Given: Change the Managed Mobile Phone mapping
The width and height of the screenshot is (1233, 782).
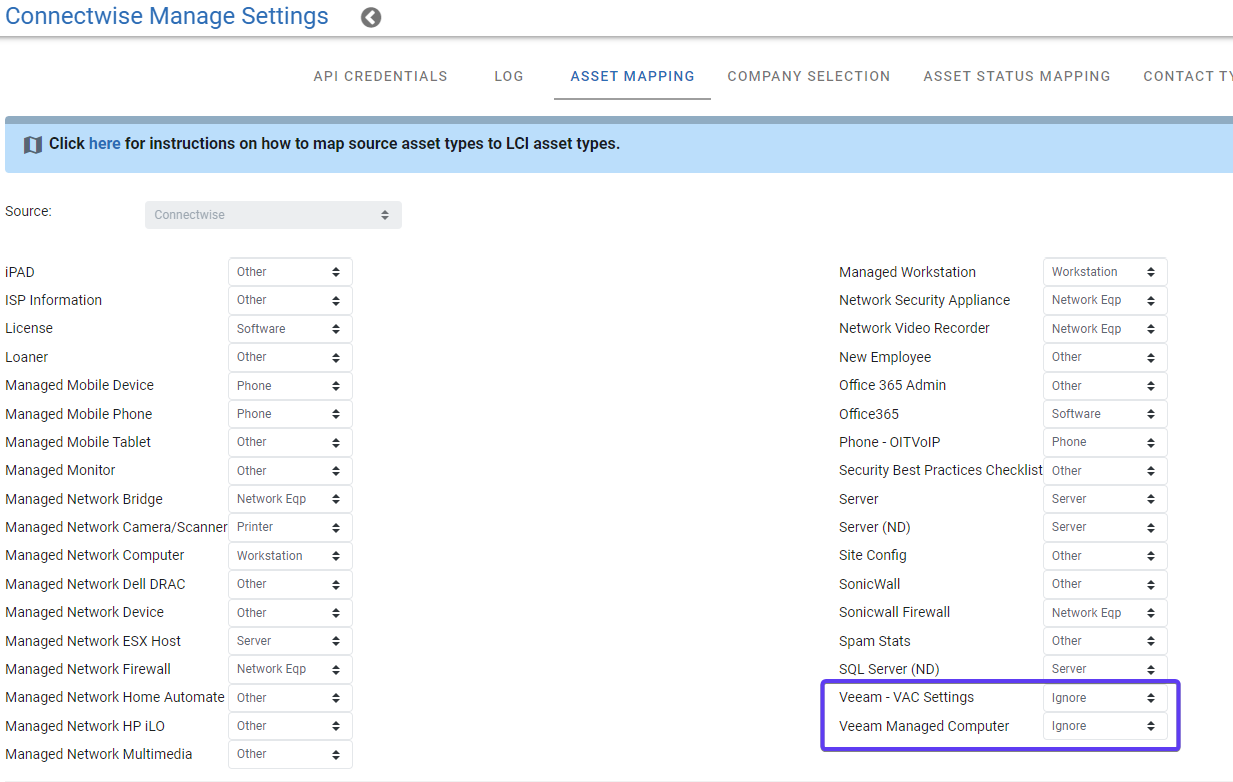Looking at the screenshot, I should coord(290,414).
